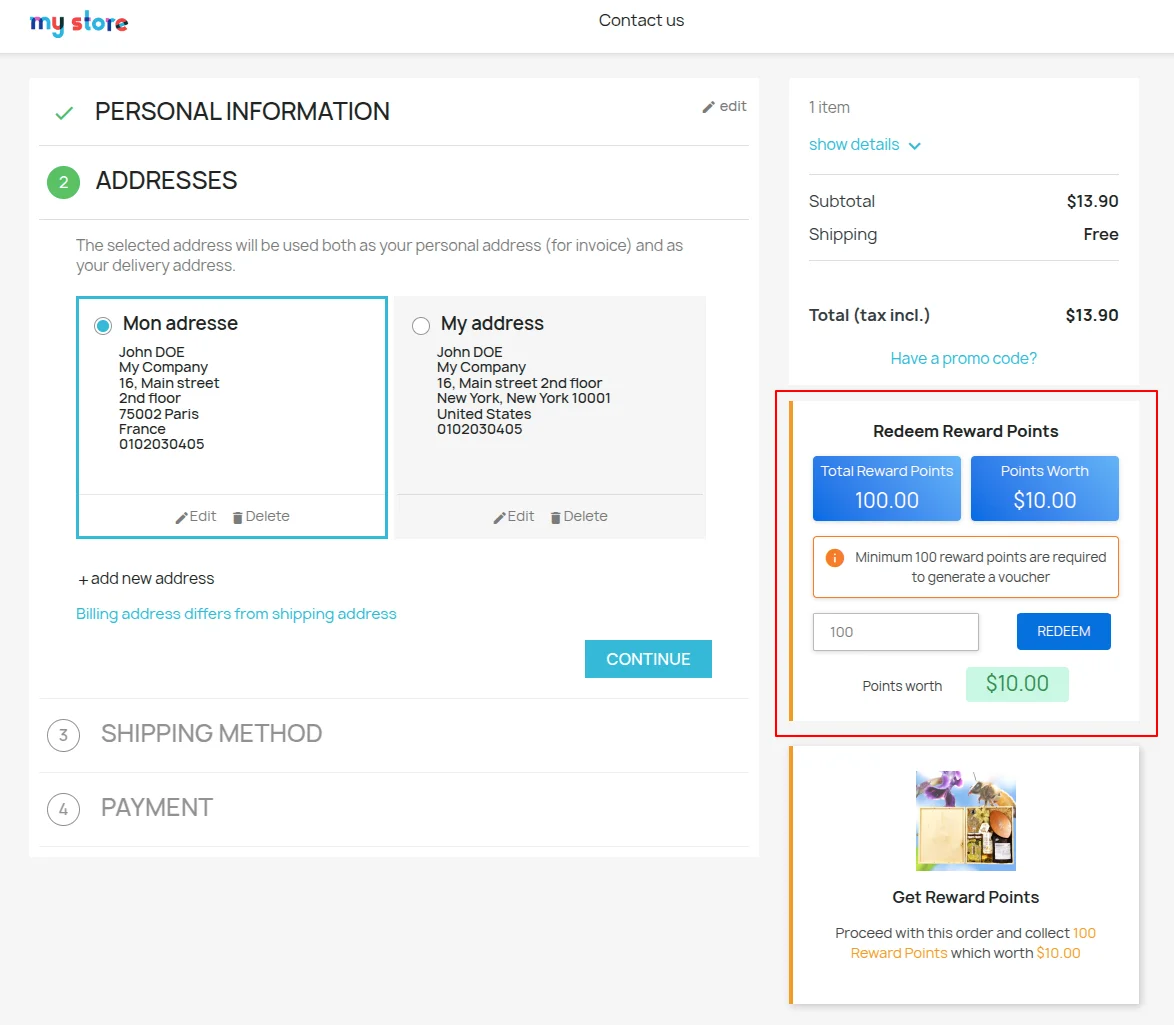The height and width of the screenshot is (1025, 1174).
Task: Click the green checkmark beside Personal Information
Action: pos(63,111)
